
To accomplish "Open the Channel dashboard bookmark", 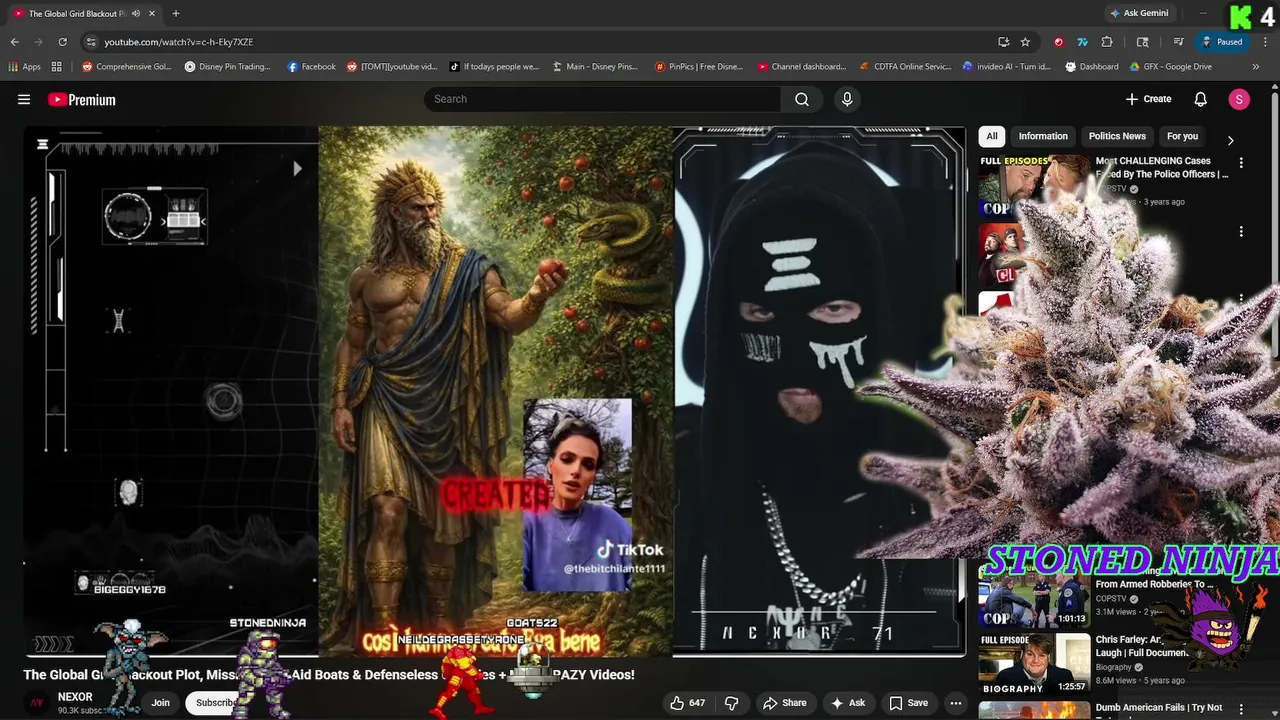I will coord(801,67).
